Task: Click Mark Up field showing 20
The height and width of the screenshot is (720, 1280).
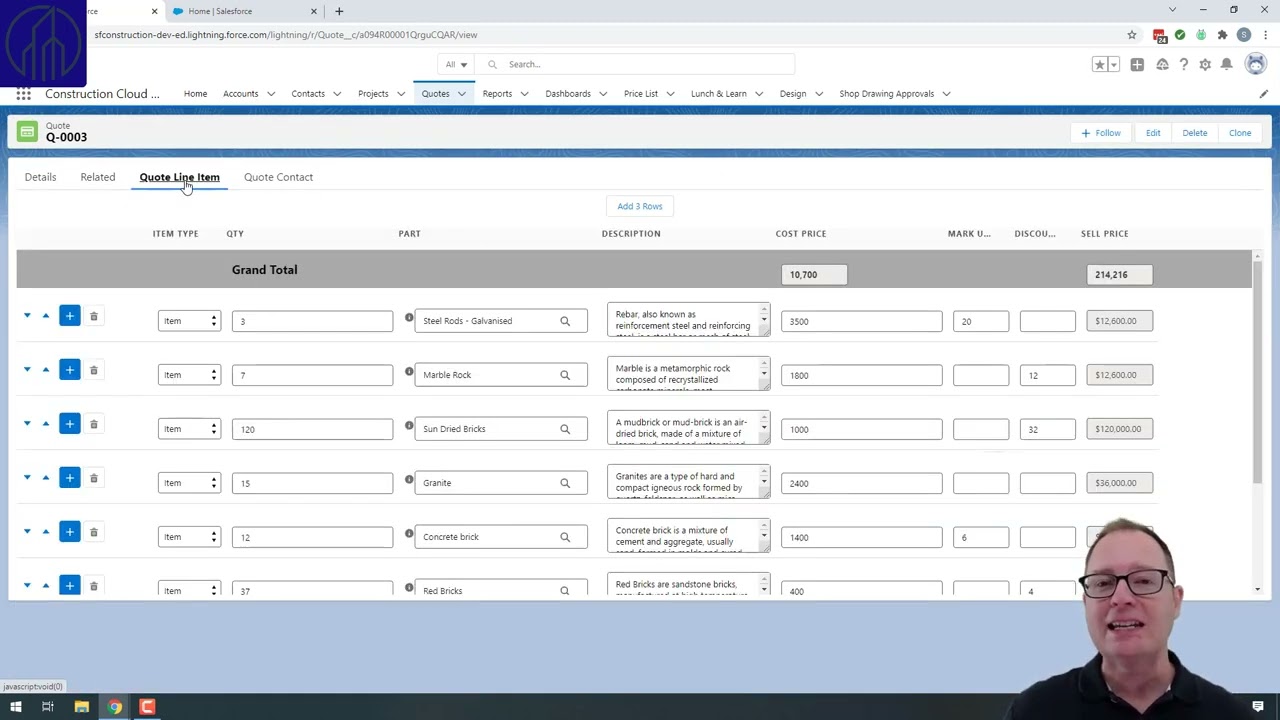Action: click(981, 321)
